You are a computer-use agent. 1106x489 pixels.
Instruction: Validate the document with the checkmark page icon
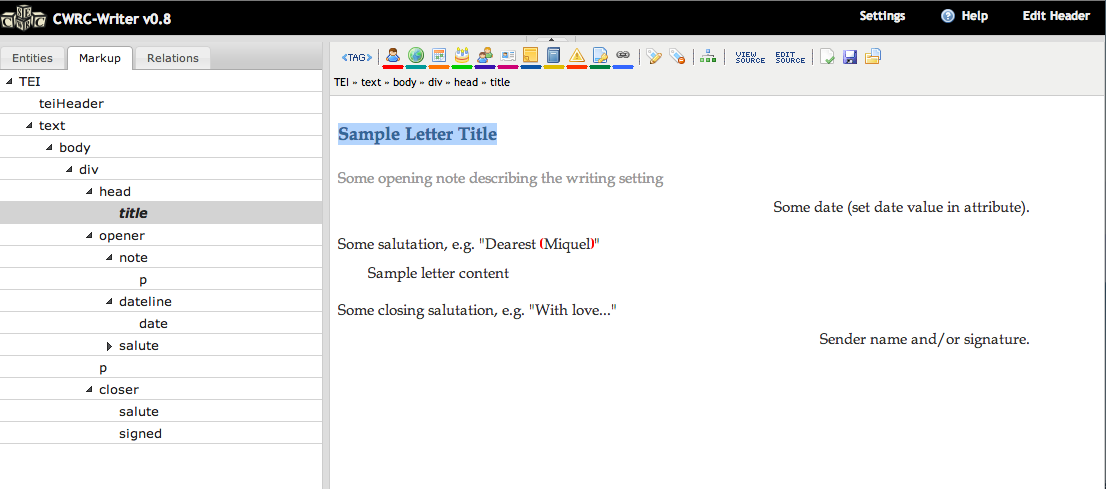coord(827,56)
